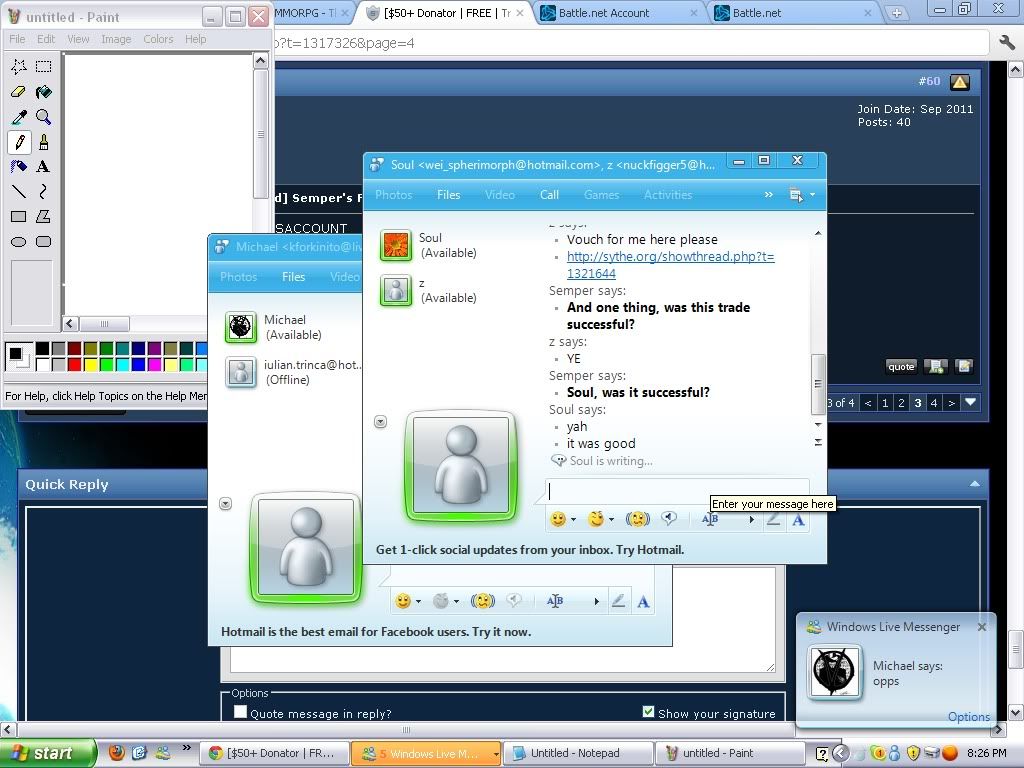Select the Text tool in Paint
This screenshot has height=768, width=1024.
pos(44,167)
